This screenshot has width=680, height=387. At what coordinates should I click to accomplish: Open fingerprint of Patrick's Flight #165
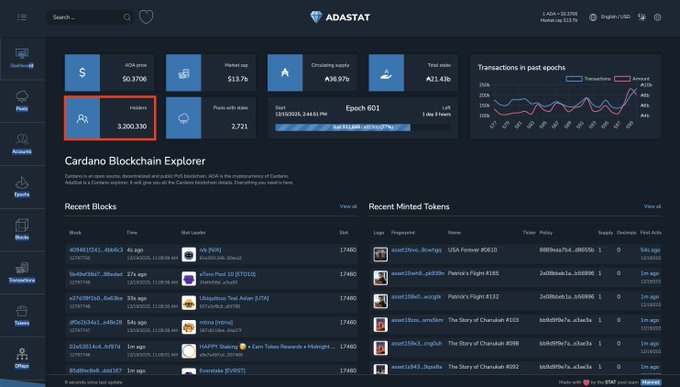pyautogui.click(x=418, y=274)
